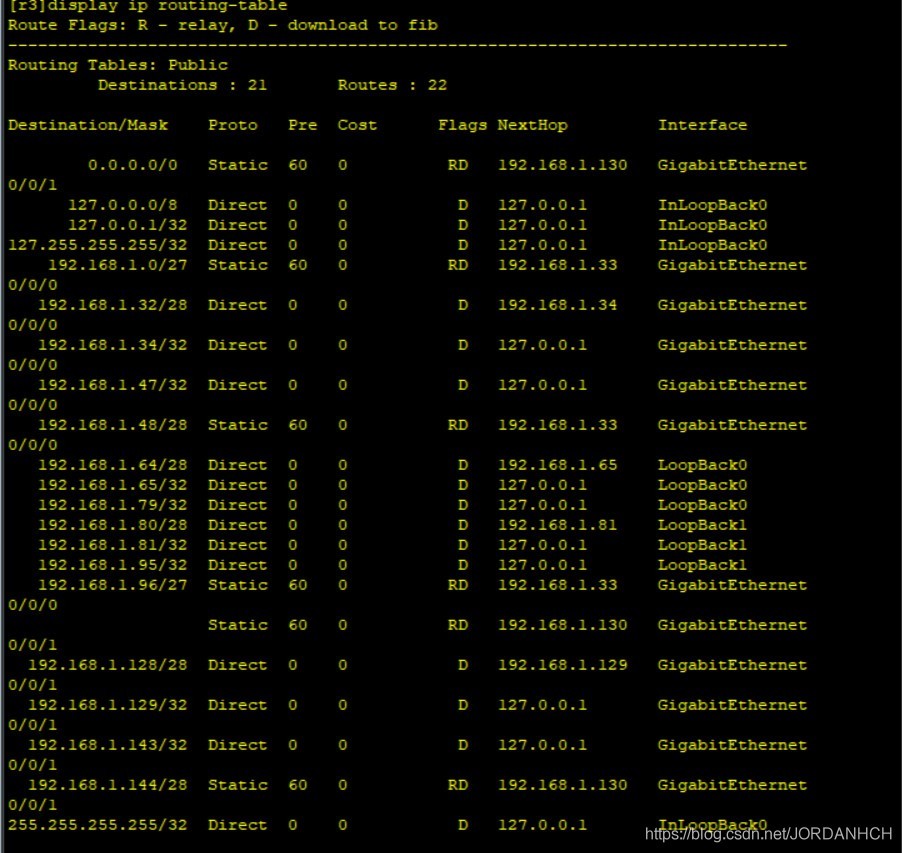This screenshot has width=902, height=853.
Task: Select destination 192.168.1.34/32
Action: point(113,345)
